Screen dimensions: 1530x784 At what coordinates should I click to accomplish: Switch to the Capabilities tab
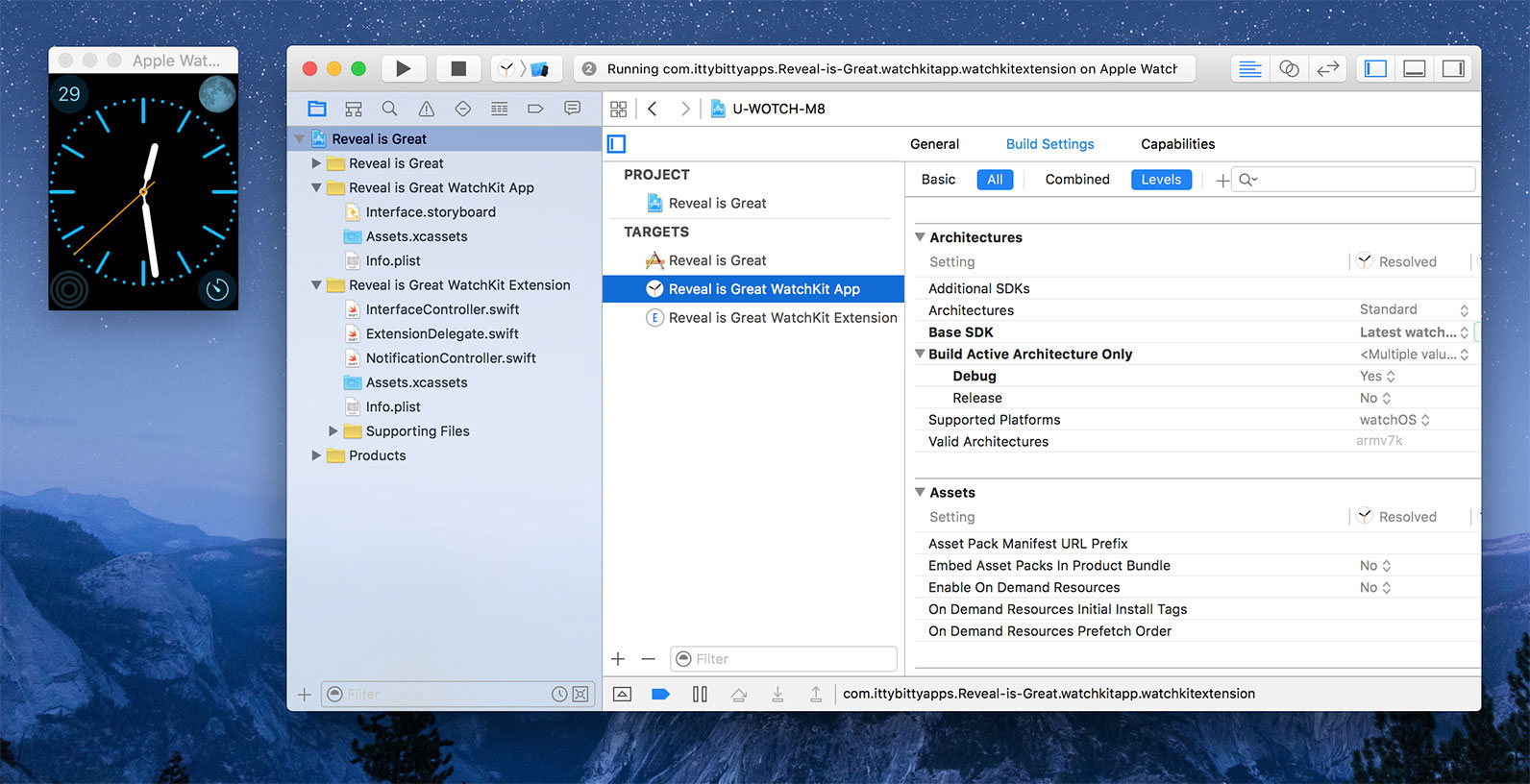pyautogui.click(x=1177, y=144)
